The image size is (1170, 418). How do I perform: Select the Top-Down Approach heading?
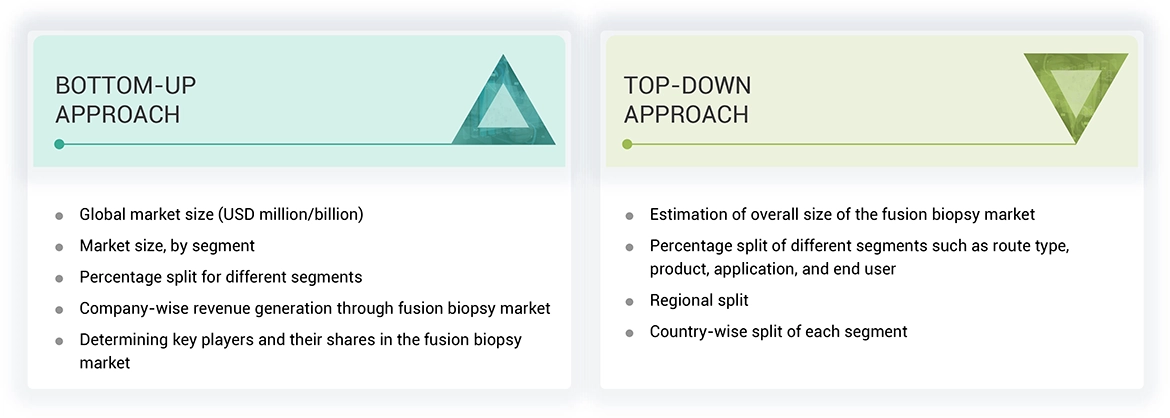point(687,99)
